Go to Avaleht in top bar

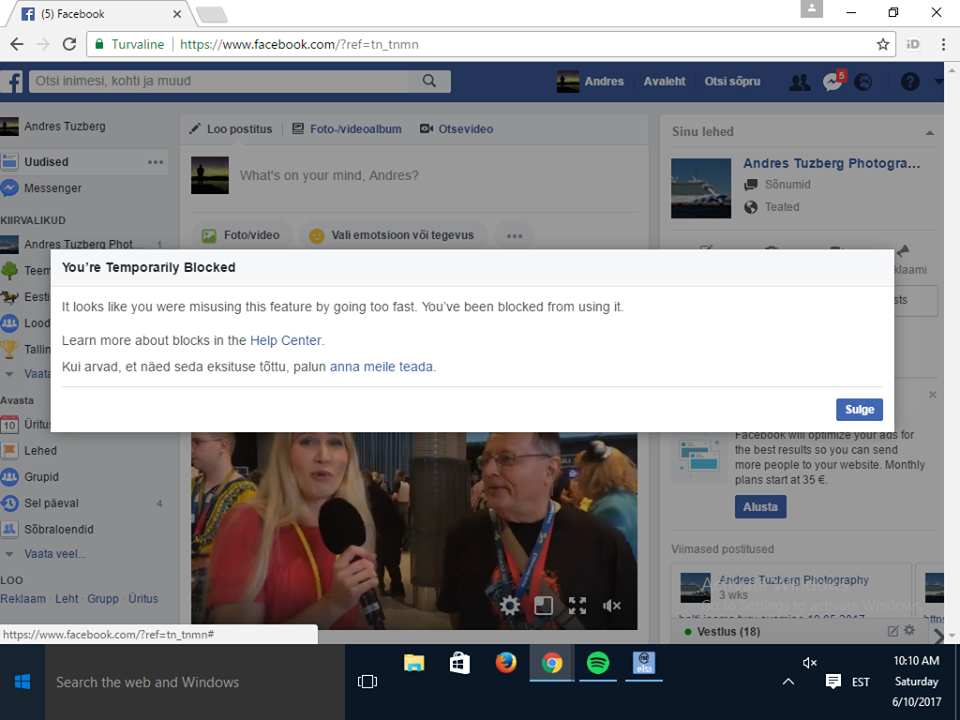[664, 81]
